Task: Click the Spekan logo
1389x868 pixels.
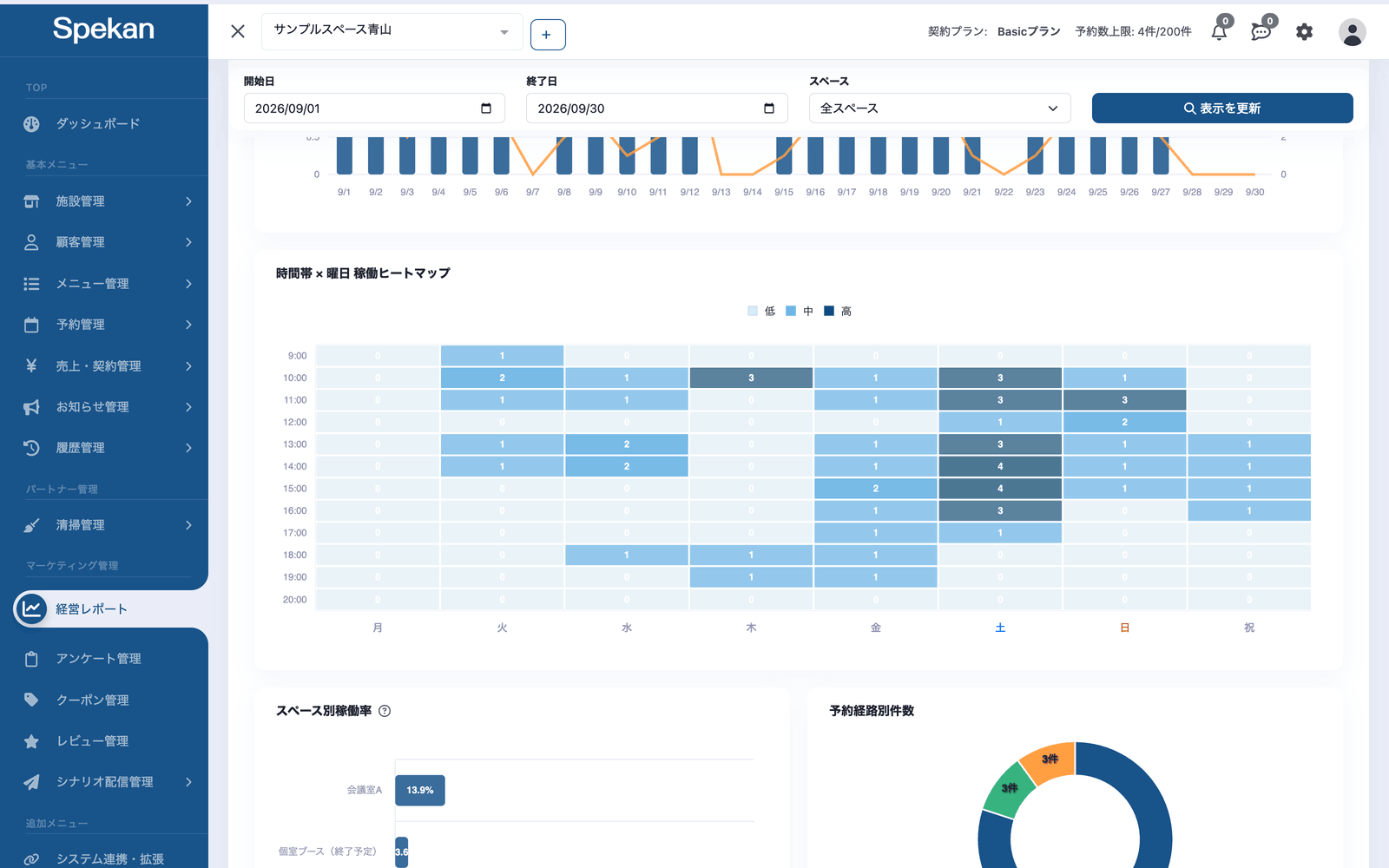Action: (103, 29)
